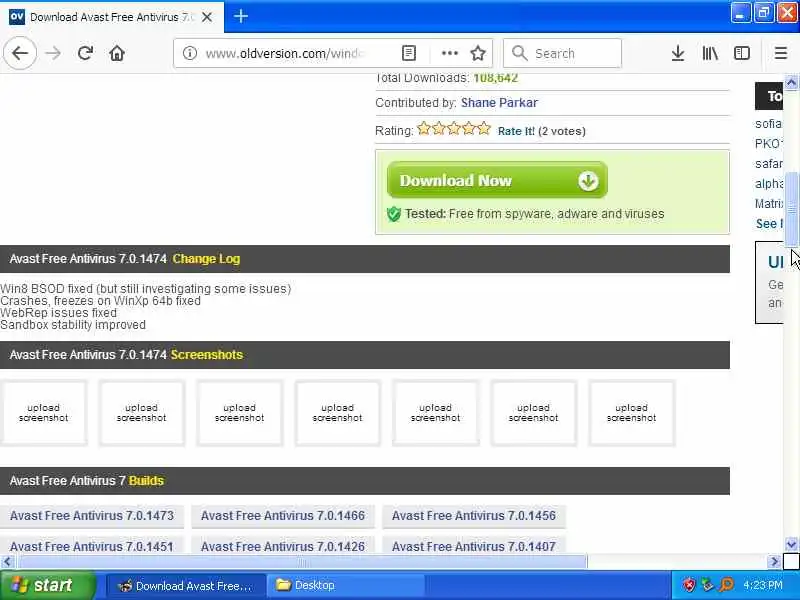Image resolution: width=800 pixels, height=600 pixels.
Task: Open Avast Free Antivirus 7.0.1451 build
Action: tap(92, 546)
